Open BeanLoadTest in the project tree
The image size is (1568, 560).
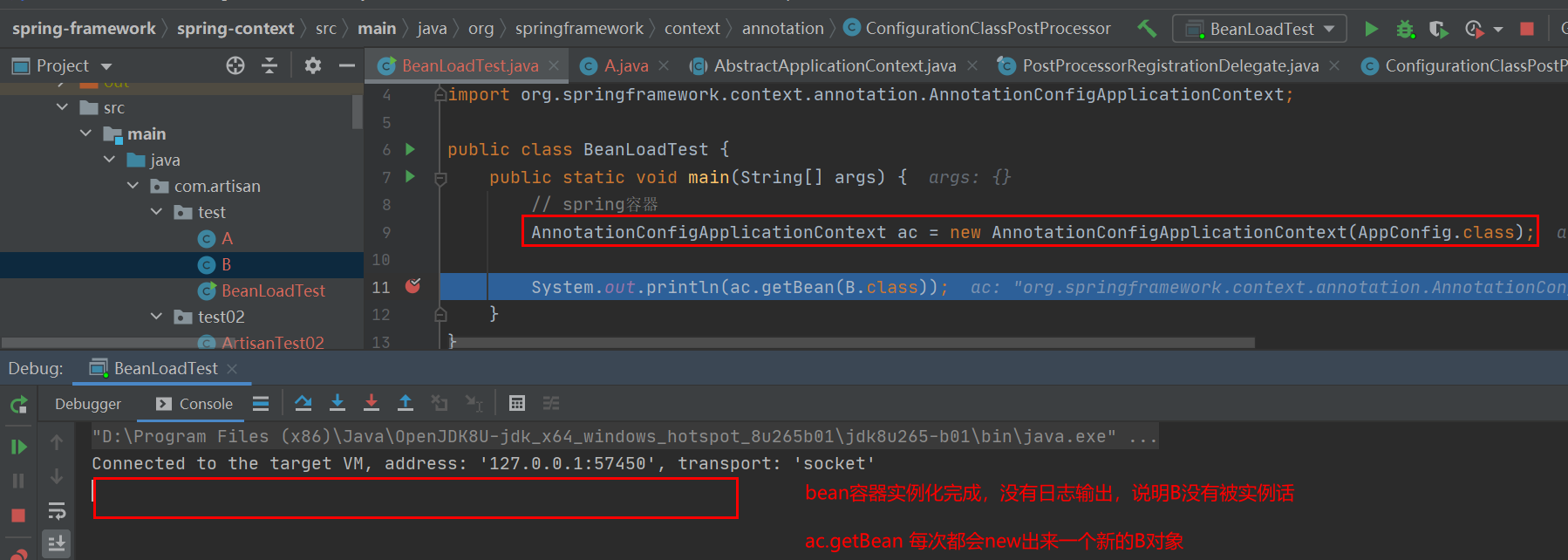[x=262, y=290]
